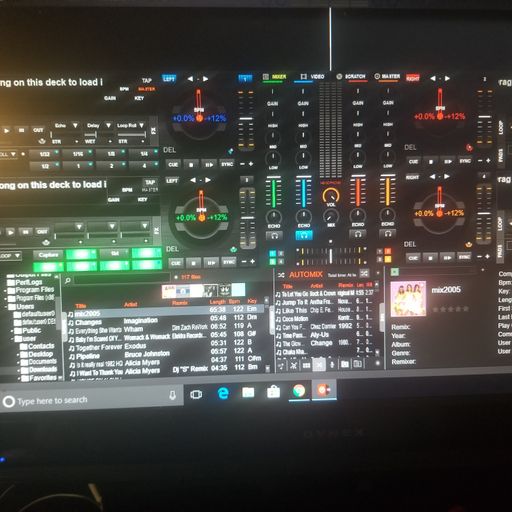Open File Explorer from the taskbar
This screenshot has height=512, width=512.
(x=248, y=392)
